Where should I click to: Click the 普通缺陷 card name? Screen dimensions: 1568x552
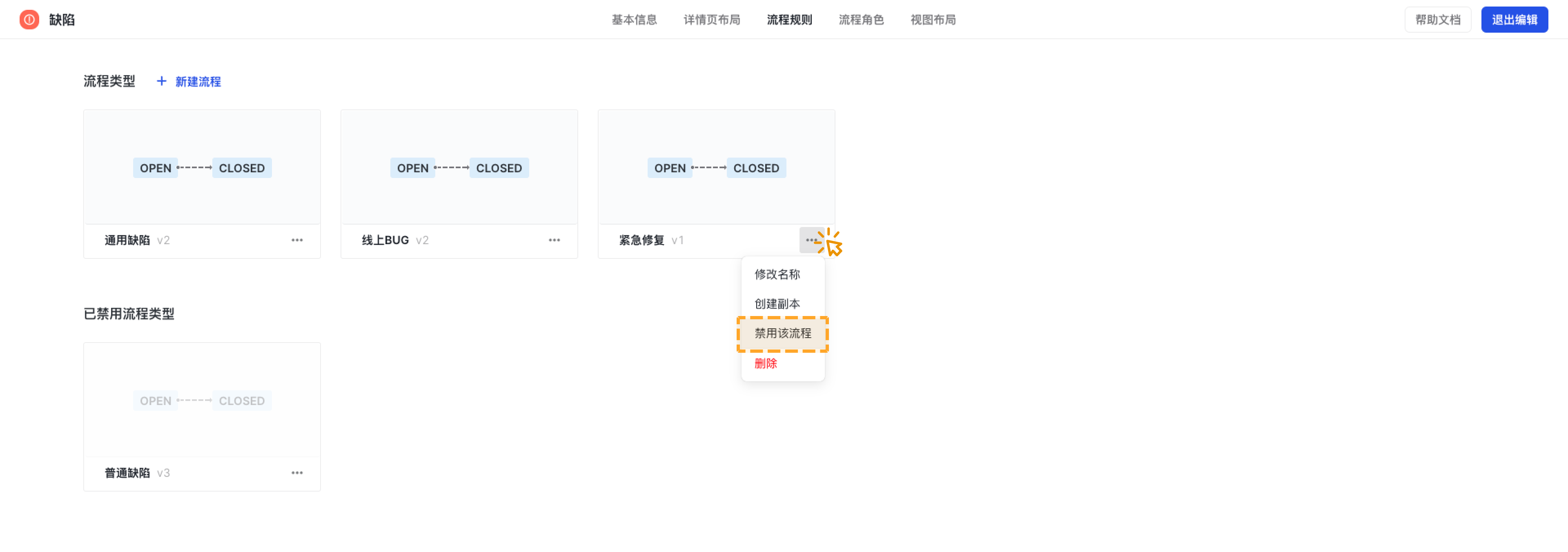point(127,473)
